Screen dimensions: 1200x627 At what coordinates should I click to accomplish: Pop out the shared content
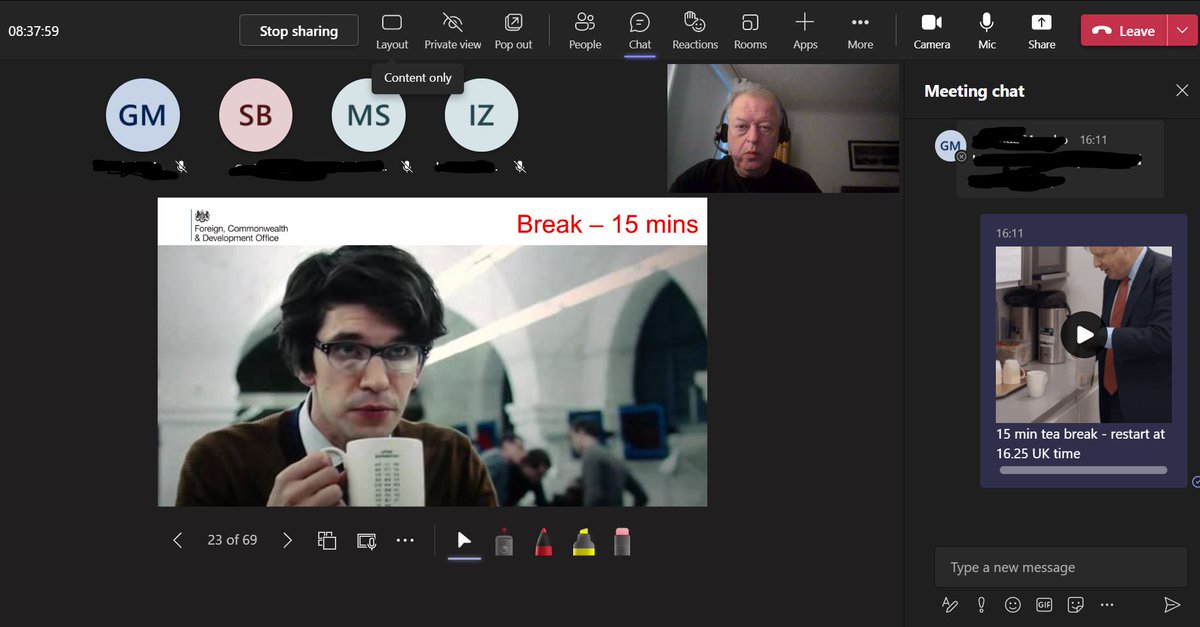(513, 31)
